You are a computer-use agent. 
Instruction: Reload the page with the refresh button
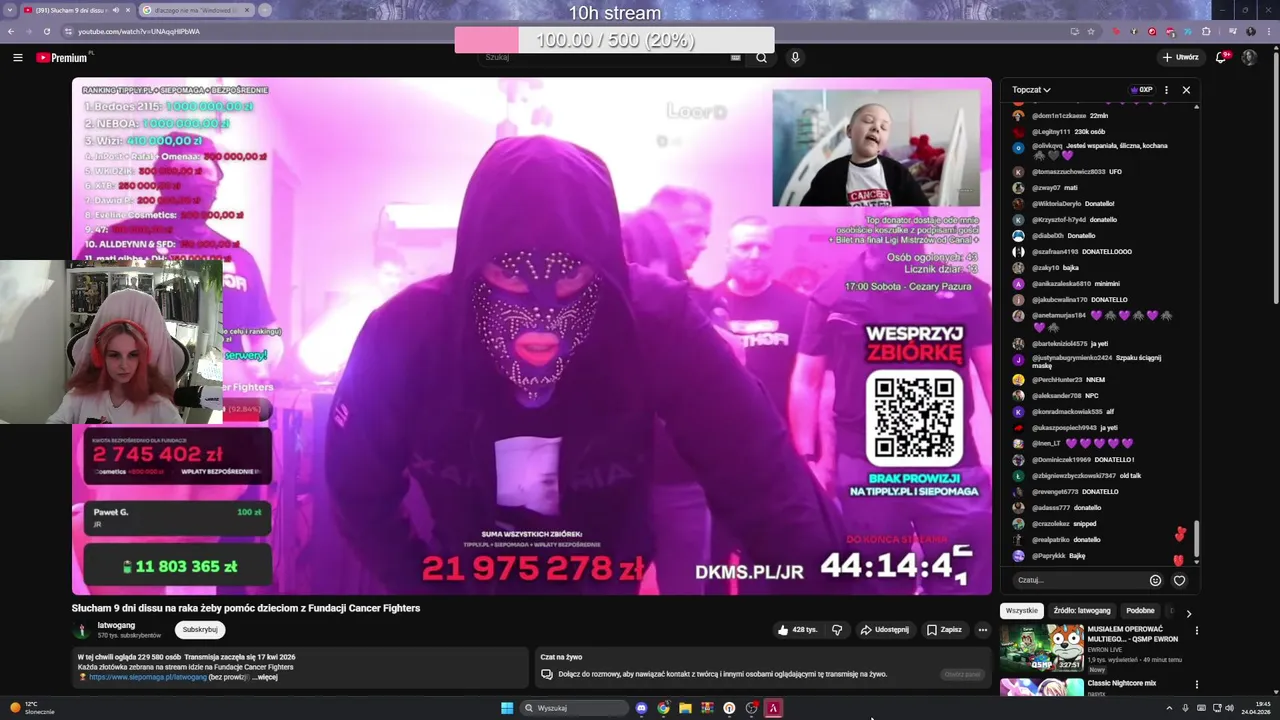click(47, 31)
